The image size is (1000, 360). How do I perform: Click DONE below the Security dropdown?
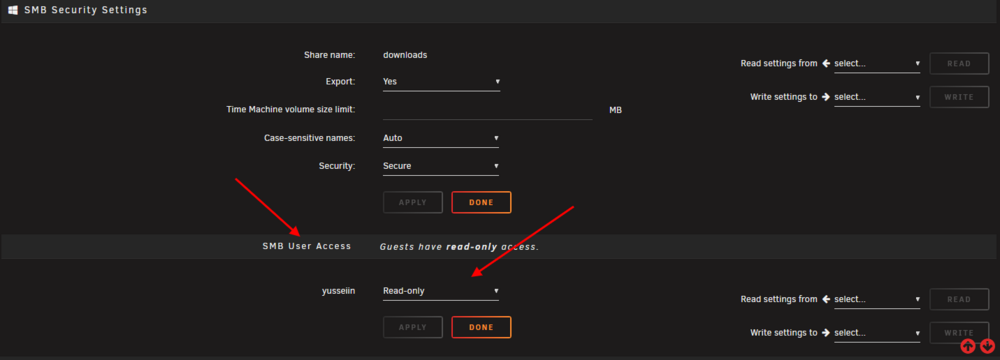click(x=482, y=202)
